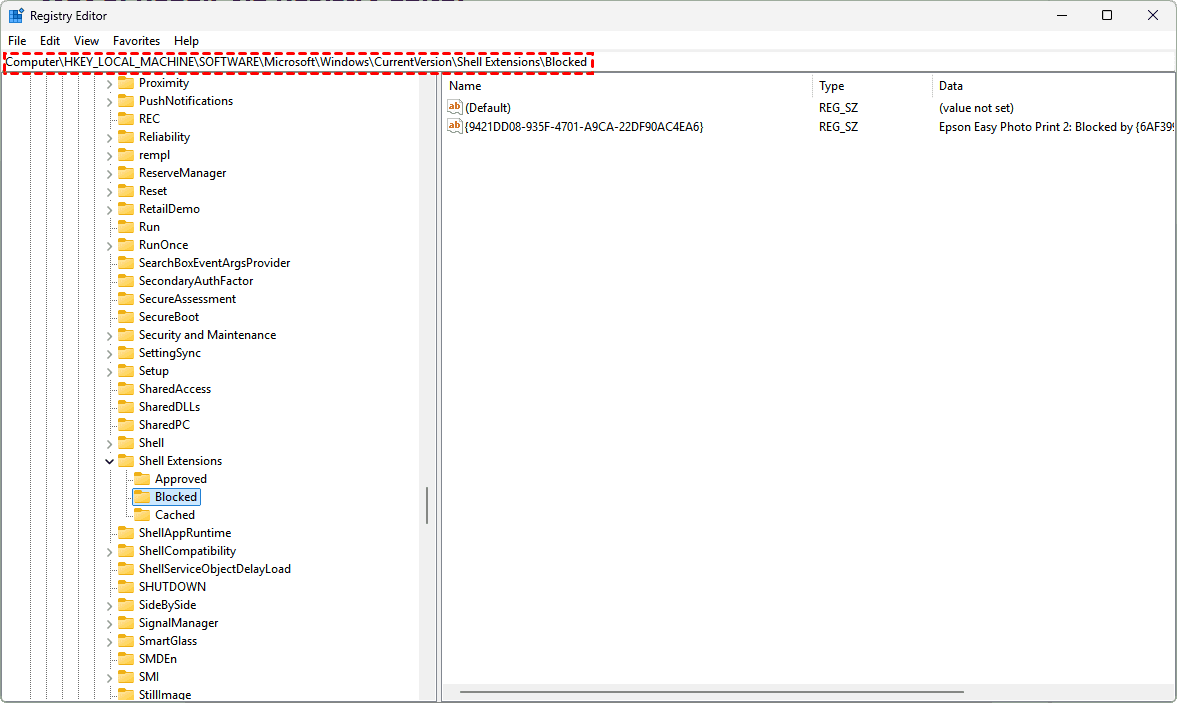
Task: Expand the Security and Maintenance key
Action: (109, 335)
